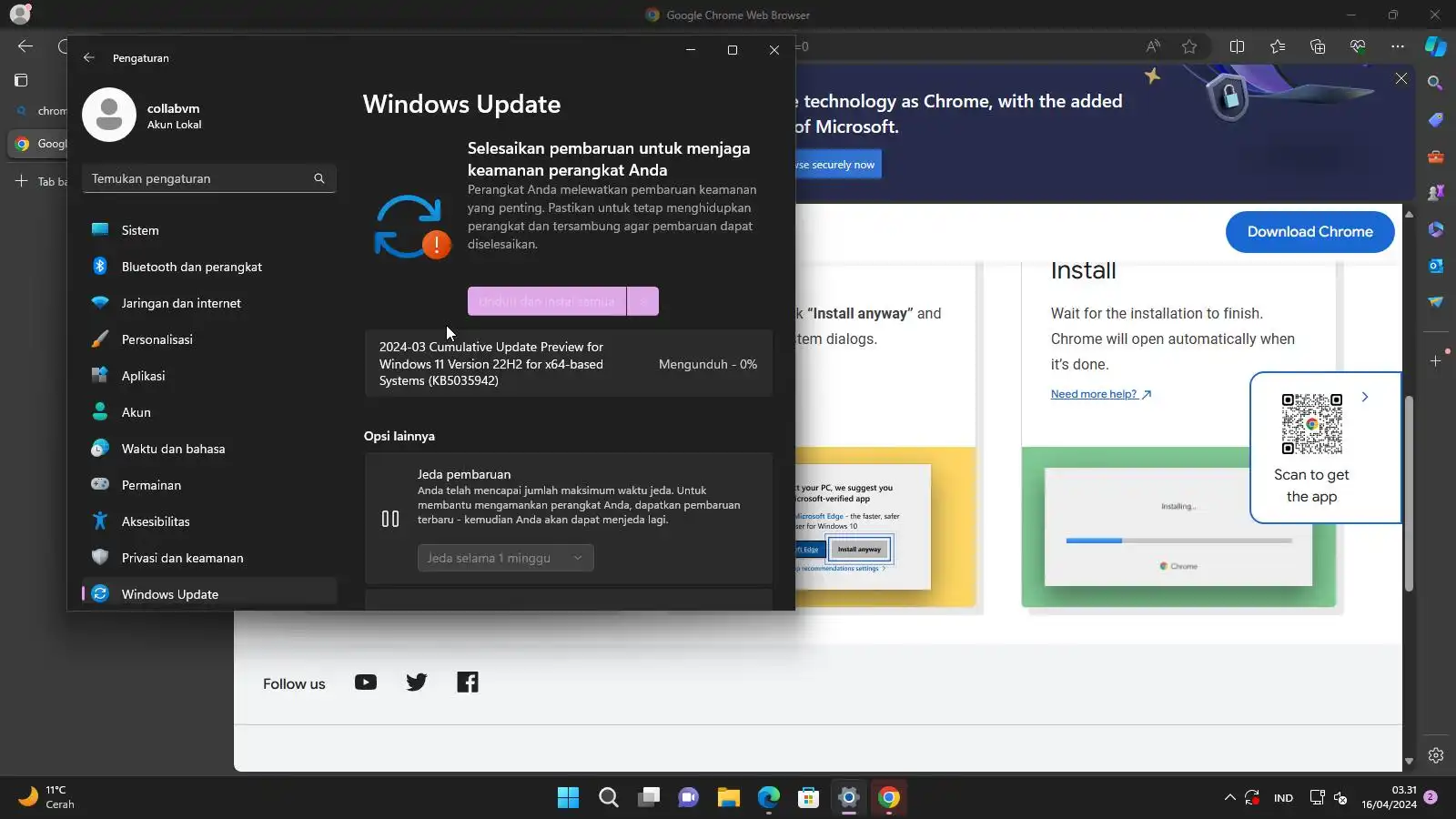Open Browser essentials heart icon

tap(1358, 46)
